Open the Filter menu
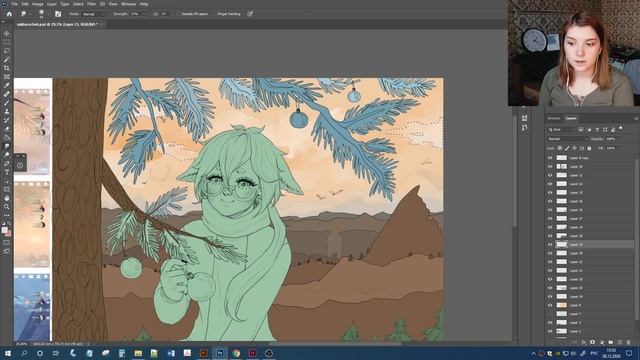640x360 pixels. click(x=91, y=4)
